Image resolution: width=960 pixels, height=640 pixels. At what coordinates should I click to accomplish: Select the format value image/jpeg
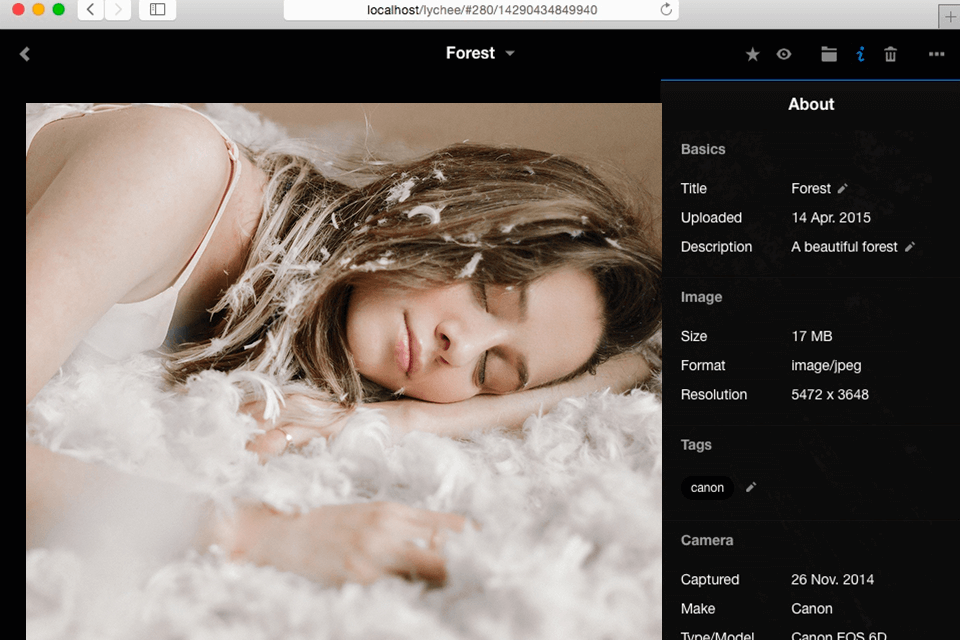pos(826,366)
